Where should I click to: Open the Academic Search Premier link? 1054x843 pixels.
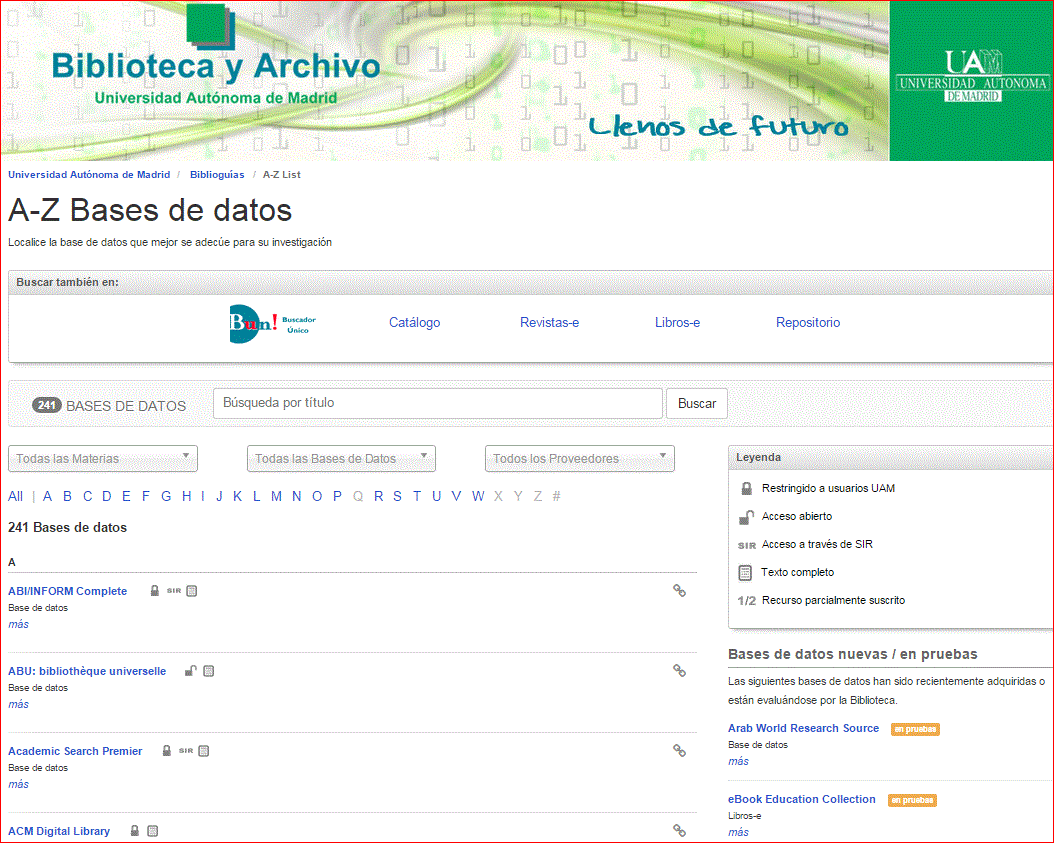pyautogui.click(x=75, y=751)
